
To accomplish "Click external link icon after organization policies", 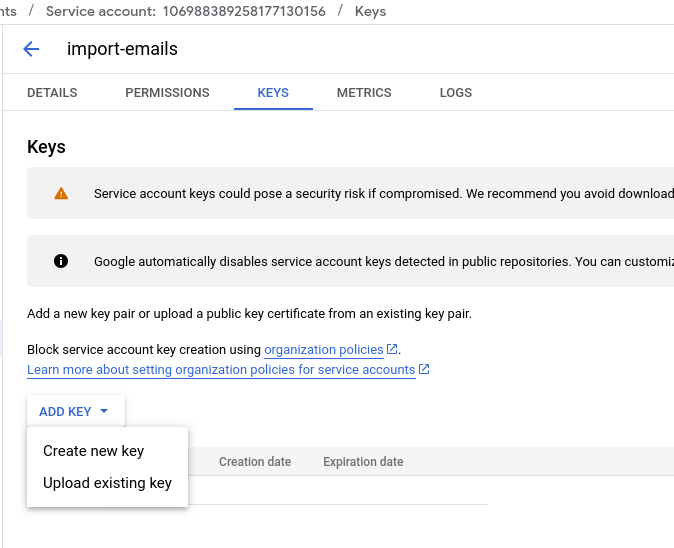I will point(393,349).
